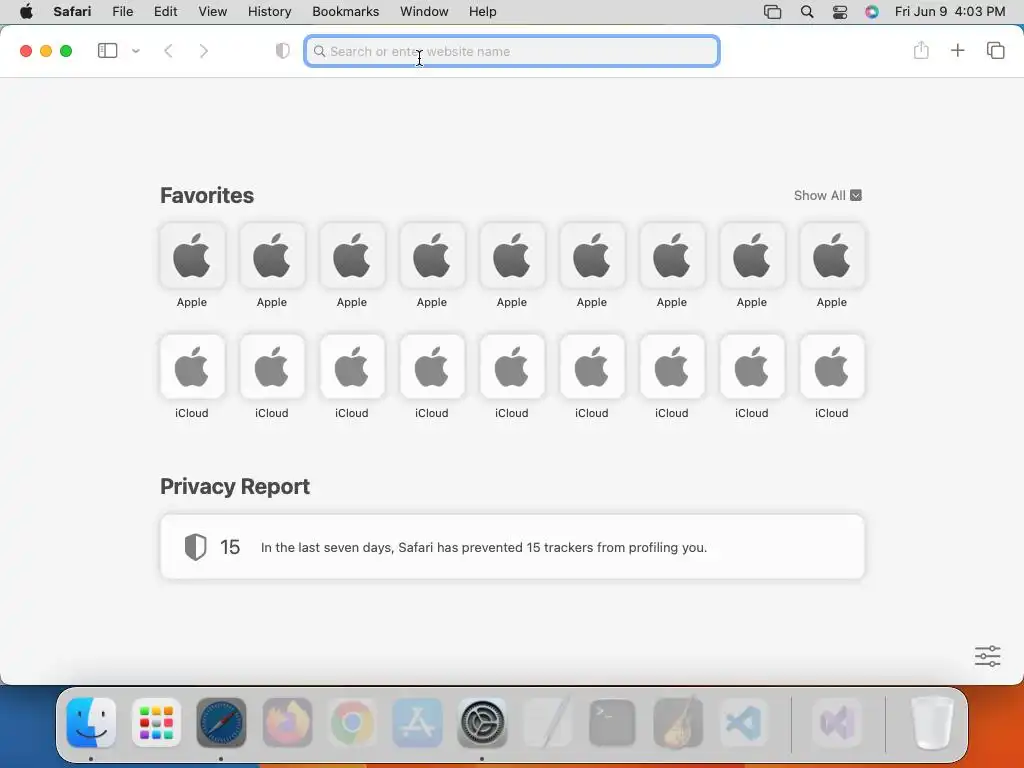Open the Edit menu
The width and height of the screenshot is (1024, 768).
pos(165,12)
